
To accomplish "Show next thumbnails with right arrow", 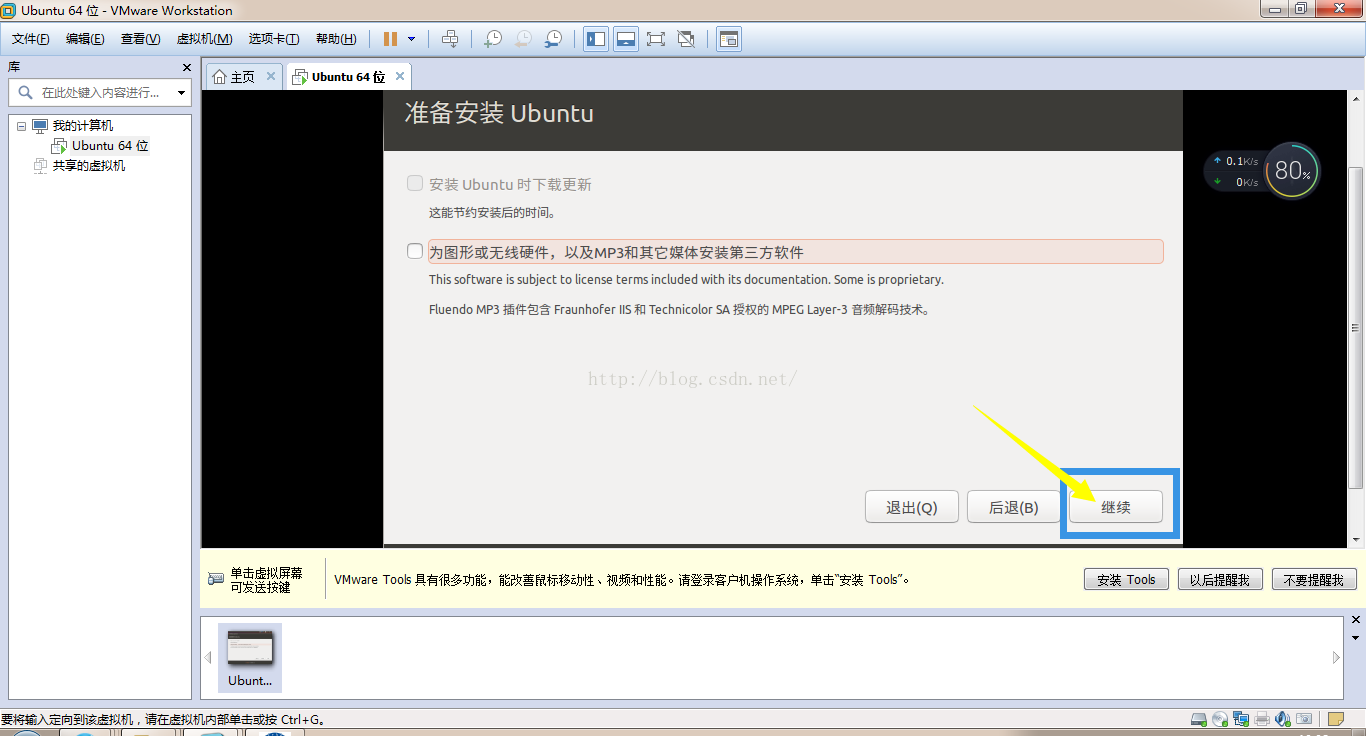I will 1336,657.
